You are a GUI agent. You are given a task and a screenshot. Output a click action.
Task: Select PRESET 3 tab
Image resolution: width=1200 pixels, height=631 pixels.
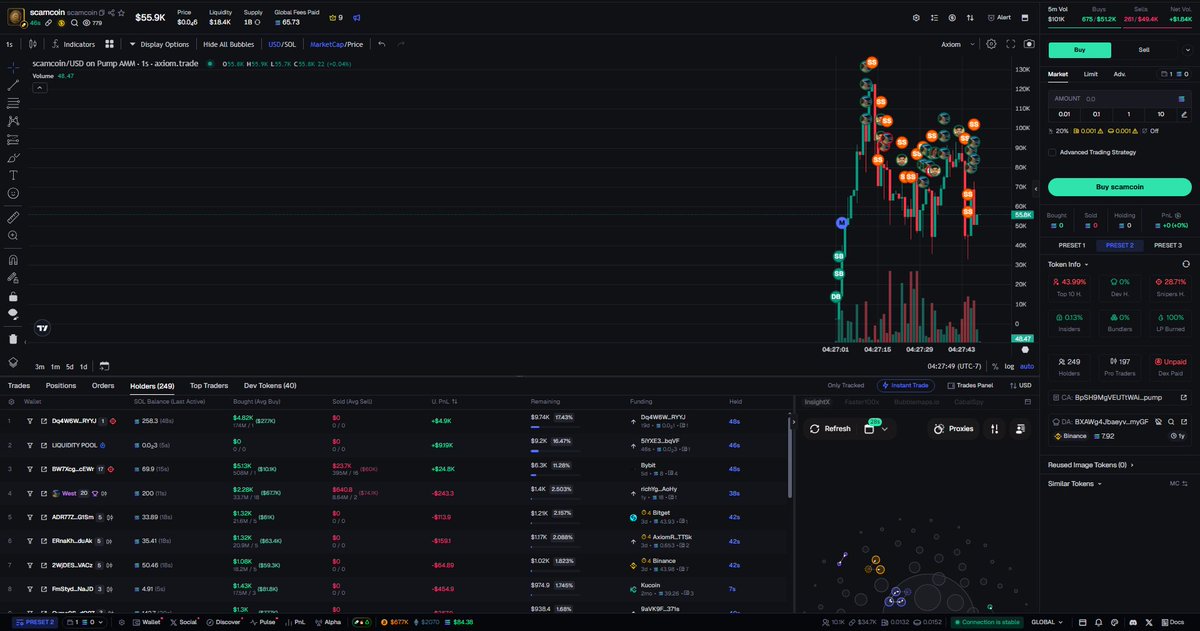[1167, 245]
